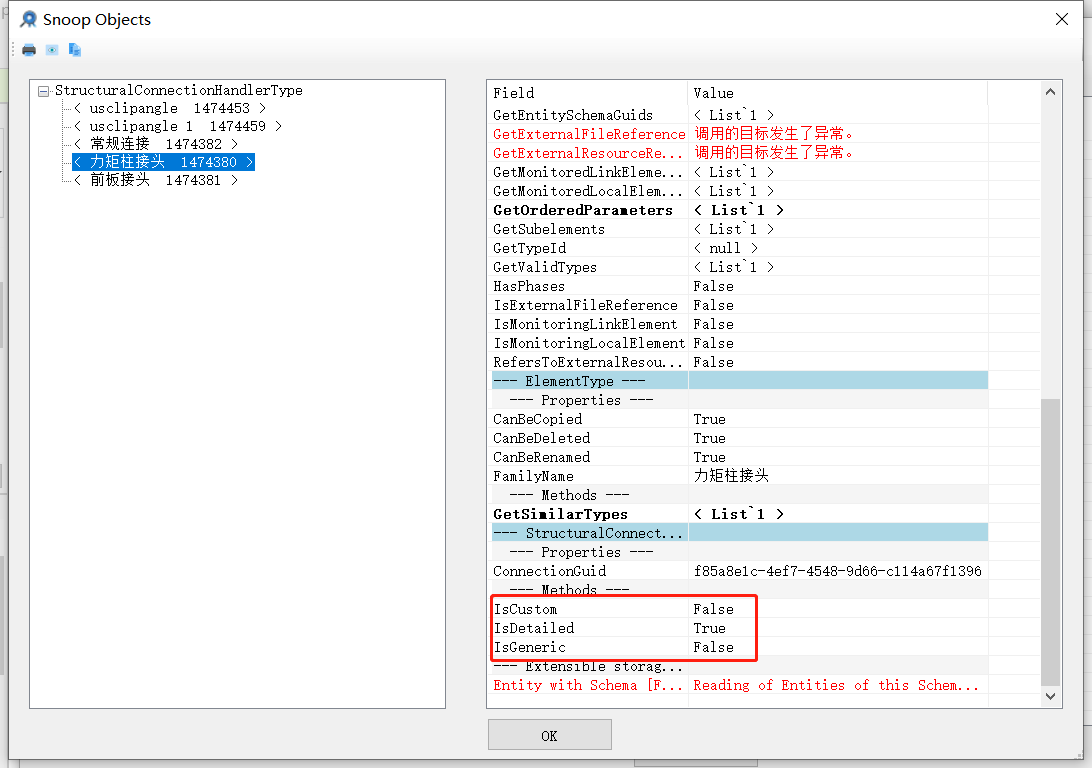Collapse the StructuralConnectionHandlerType tree node
Image resolution: width=1092 pixels, height=768 pixels.
(44, 90)
